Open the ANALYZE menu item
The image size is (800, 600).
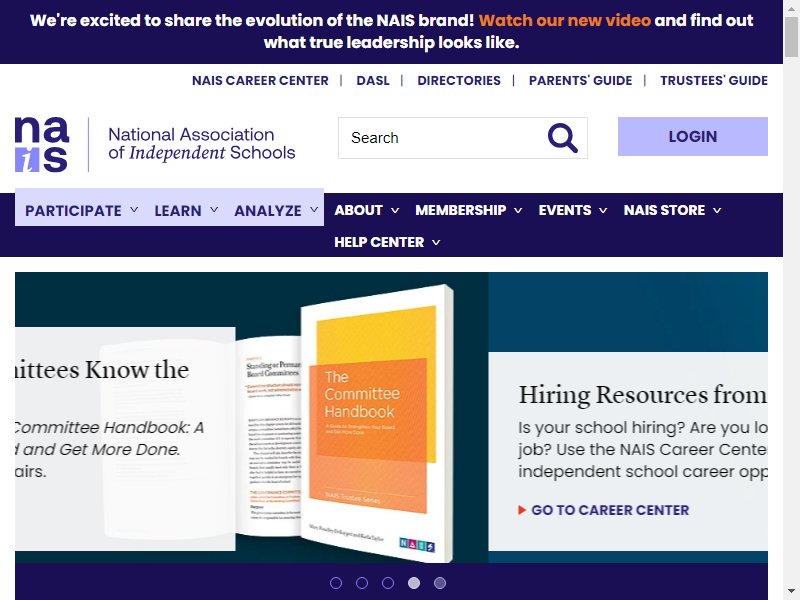(x=268, y=211)
